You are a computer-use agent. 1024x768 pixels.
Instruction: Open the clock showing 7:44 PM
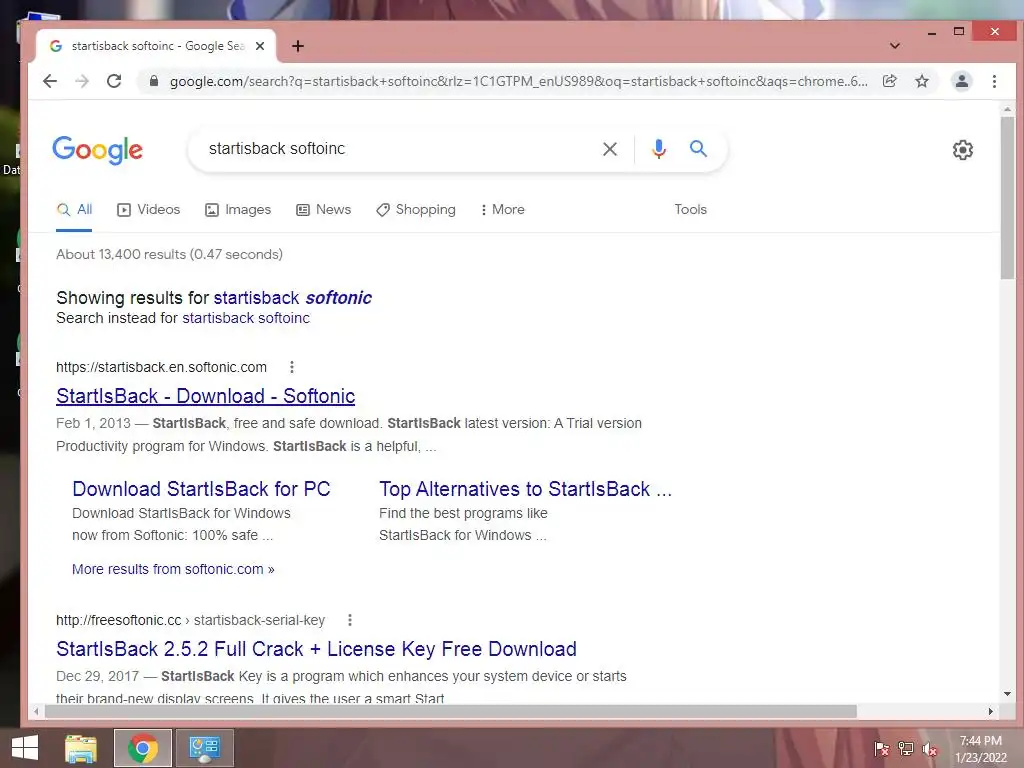coord(981,749)
